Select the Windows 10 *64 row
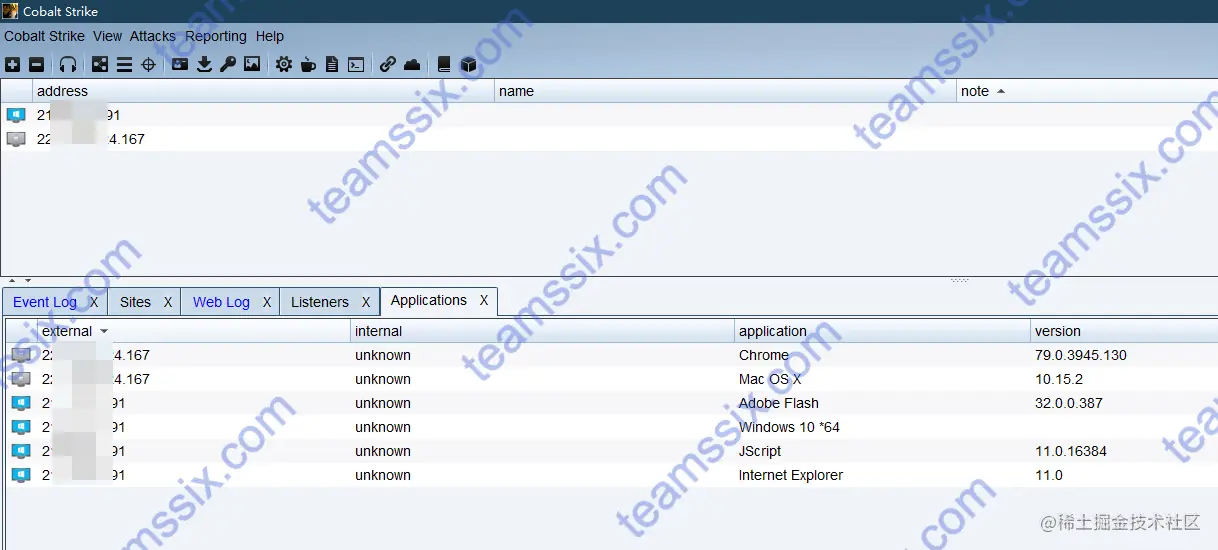1218x550 pixels. click(x=612, y=427)
